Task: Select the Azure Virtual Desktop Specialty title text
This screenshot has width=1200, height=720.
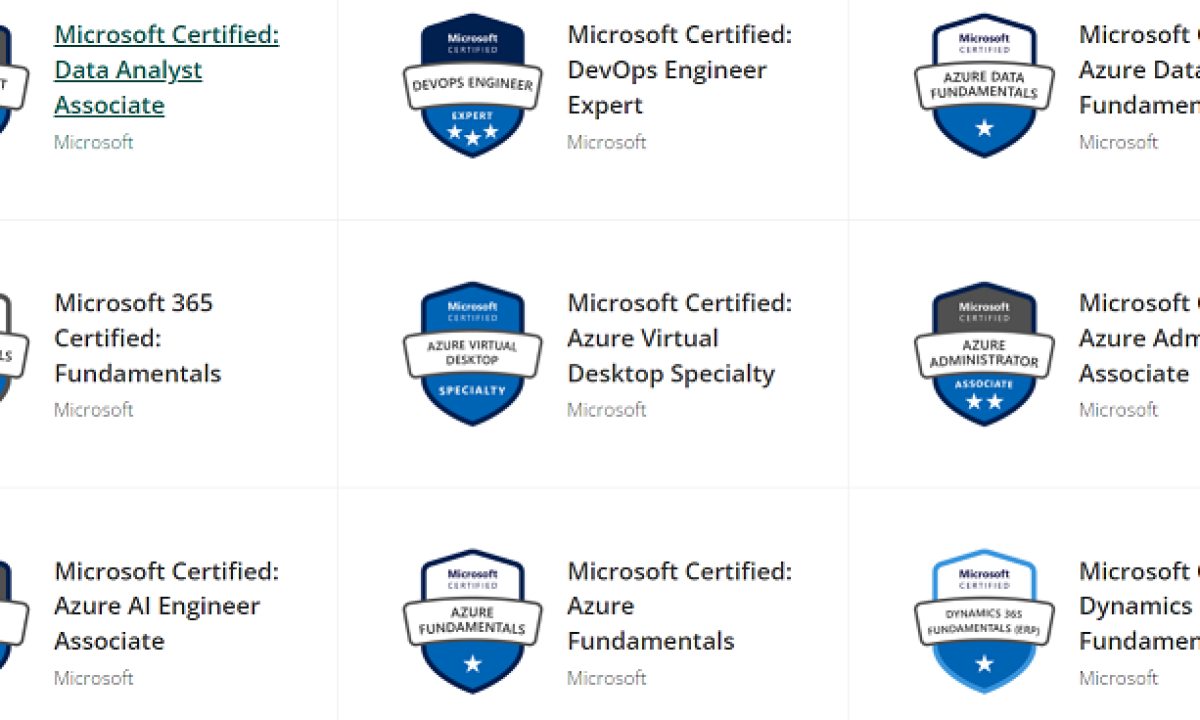Action: (x=679, y=338)
